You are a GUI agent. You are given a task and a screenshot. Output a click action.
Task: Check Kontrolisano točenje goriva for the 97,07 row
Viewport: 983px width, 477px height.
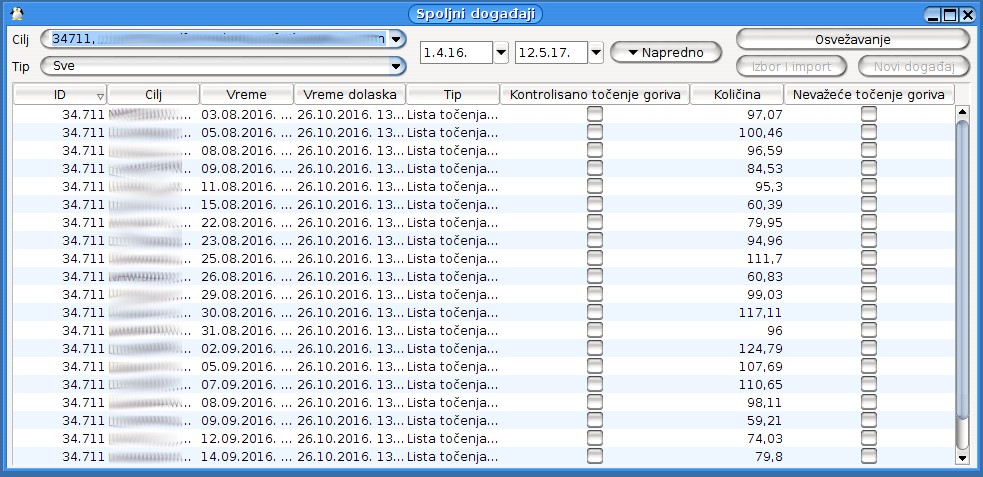click(x=595, y=115)
